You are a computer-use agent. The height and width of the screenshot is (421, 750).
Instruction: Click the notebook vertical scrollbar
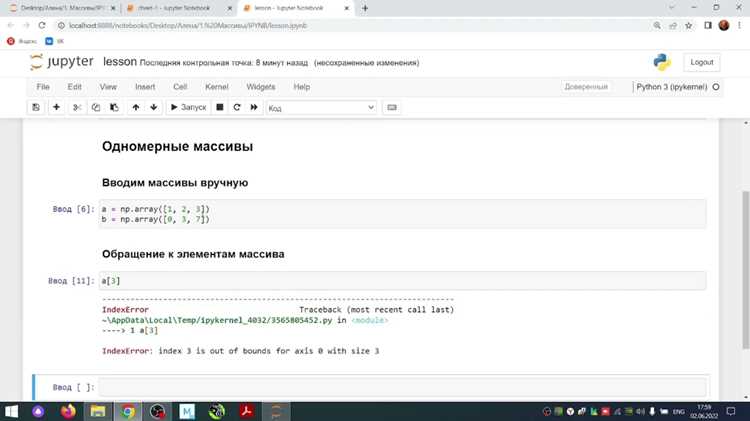[745, 270]
